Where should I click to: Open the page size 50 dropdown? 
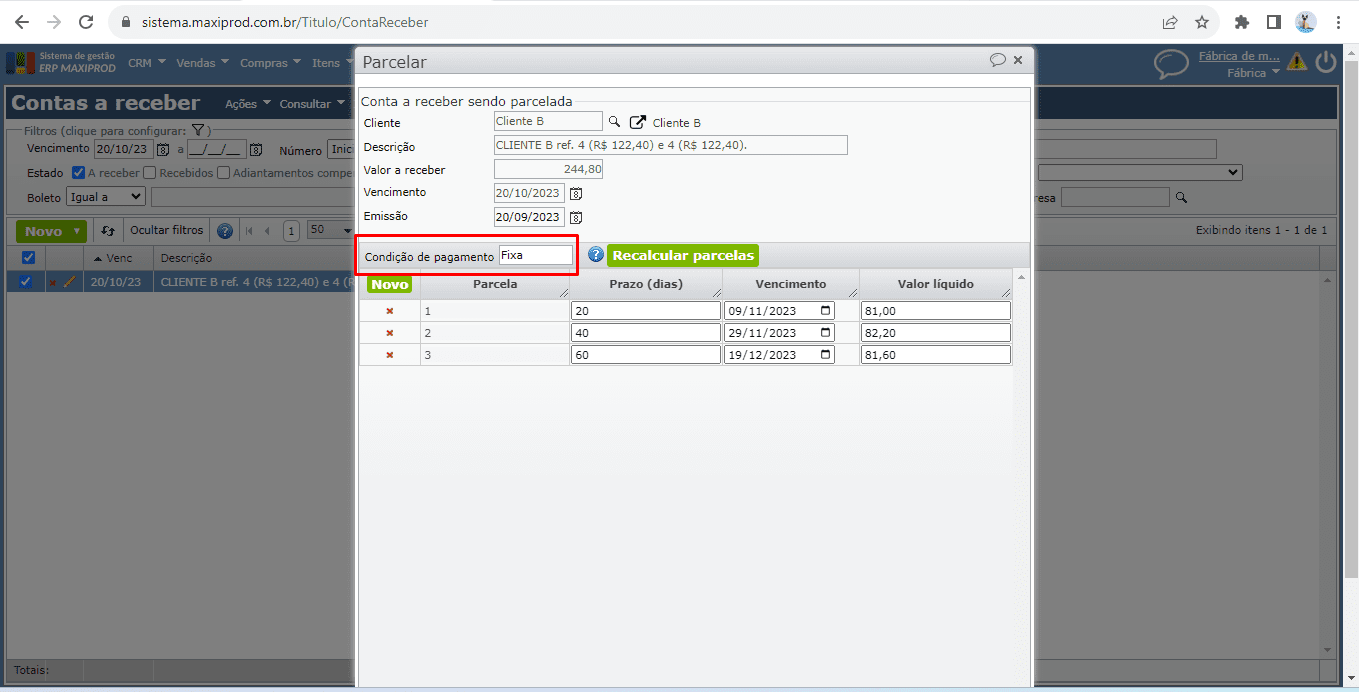click(330, 230)
